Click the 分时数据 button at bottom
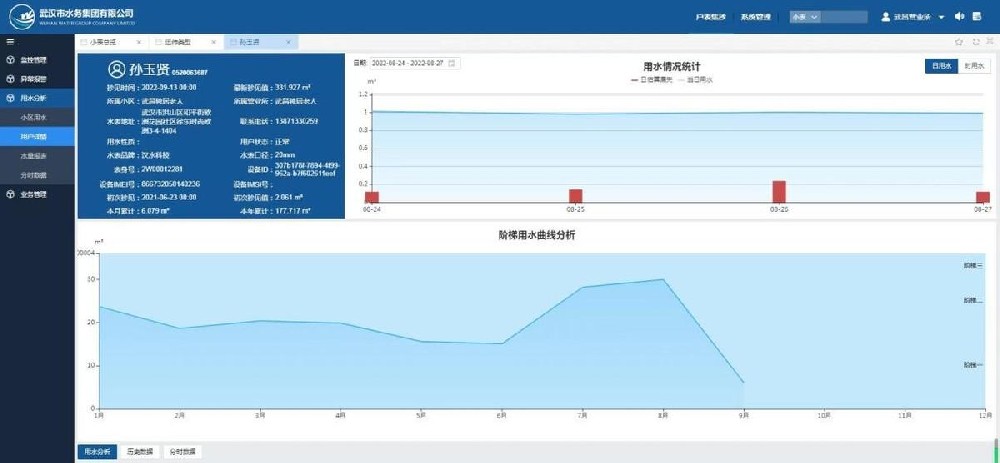Screen dimensions: 1000x463 182,452
